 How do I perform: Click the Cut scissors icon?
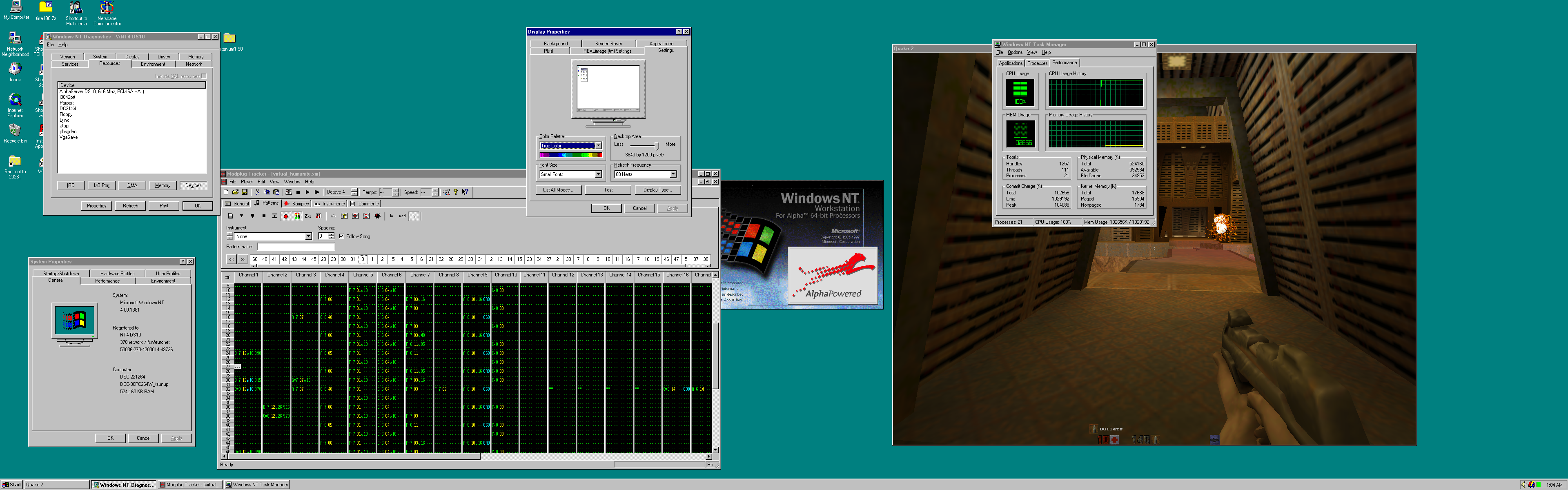click(257, 192)
